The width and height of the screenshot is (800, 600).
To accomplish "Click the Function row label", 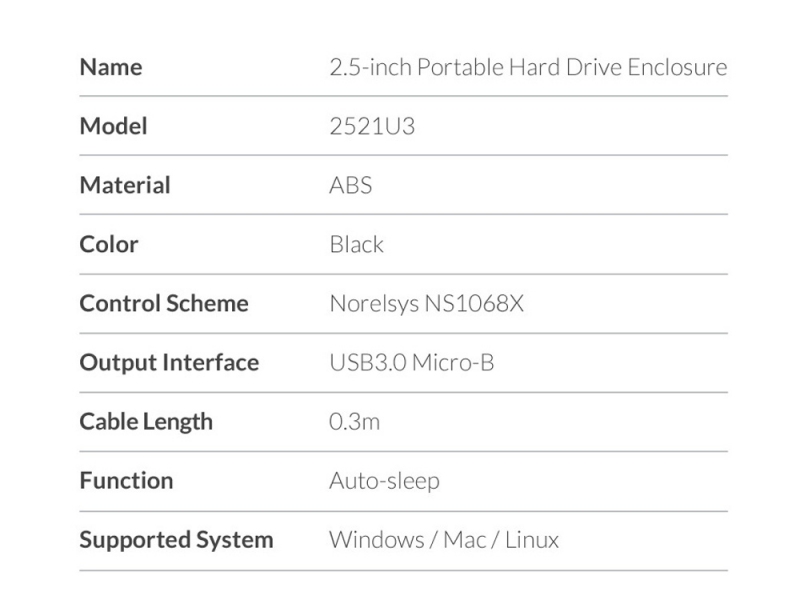I will (x=126, y=480).
